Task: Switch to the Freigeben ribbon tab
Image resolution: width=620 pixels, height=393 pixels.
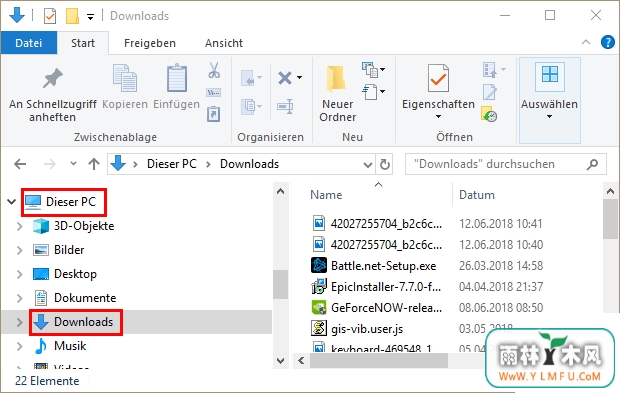Action: [x=150, y=43]
